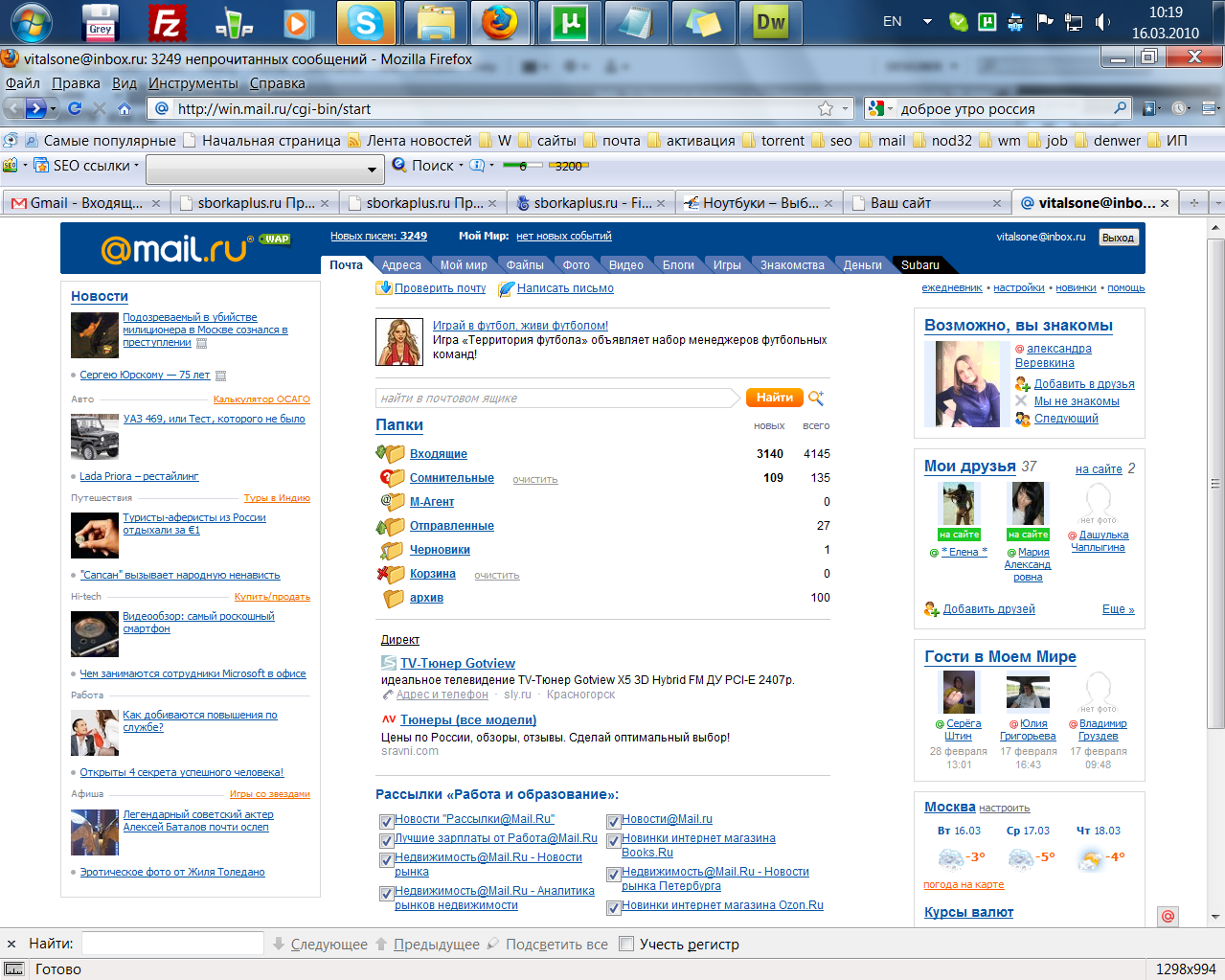Click the Добавить в друзья person icon
Screen dimensions: 1225x980
point(1023,383)
